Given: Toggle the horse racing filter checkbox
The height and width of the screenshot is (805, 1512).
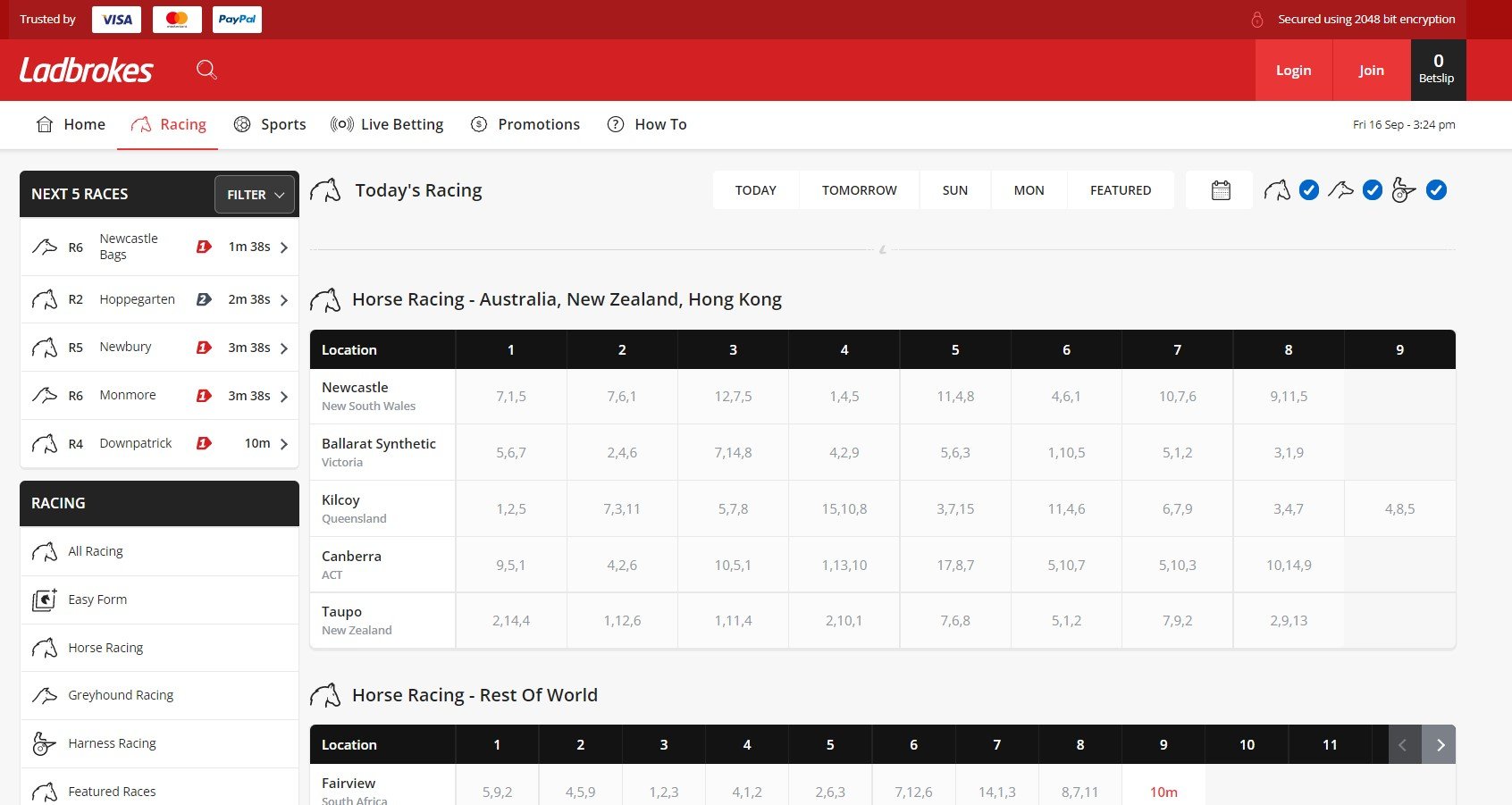Looking at the screenshot, I should point(1308,190).
